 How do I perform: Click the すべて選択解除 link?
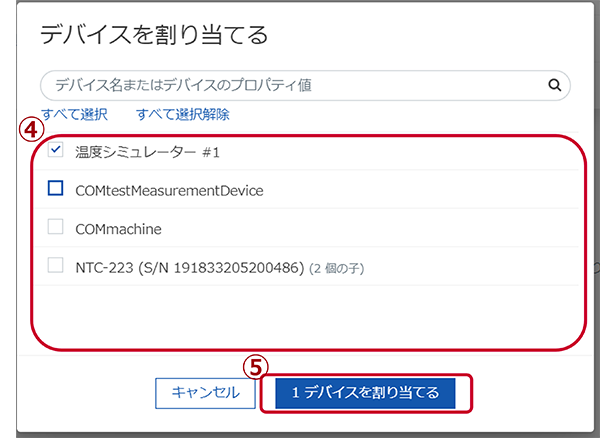(183, 114)
